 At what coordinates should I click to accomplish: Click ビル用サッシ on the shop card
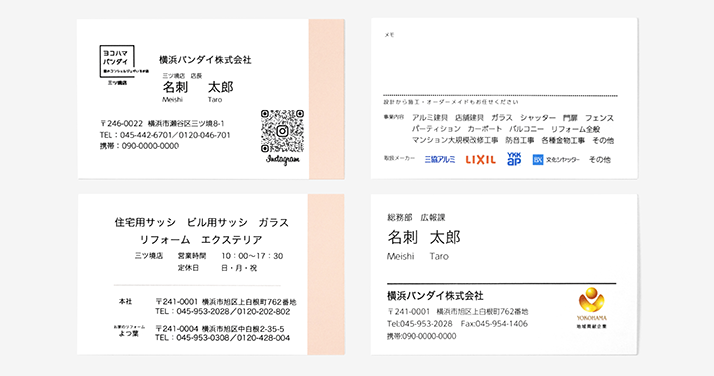[217, 223]
